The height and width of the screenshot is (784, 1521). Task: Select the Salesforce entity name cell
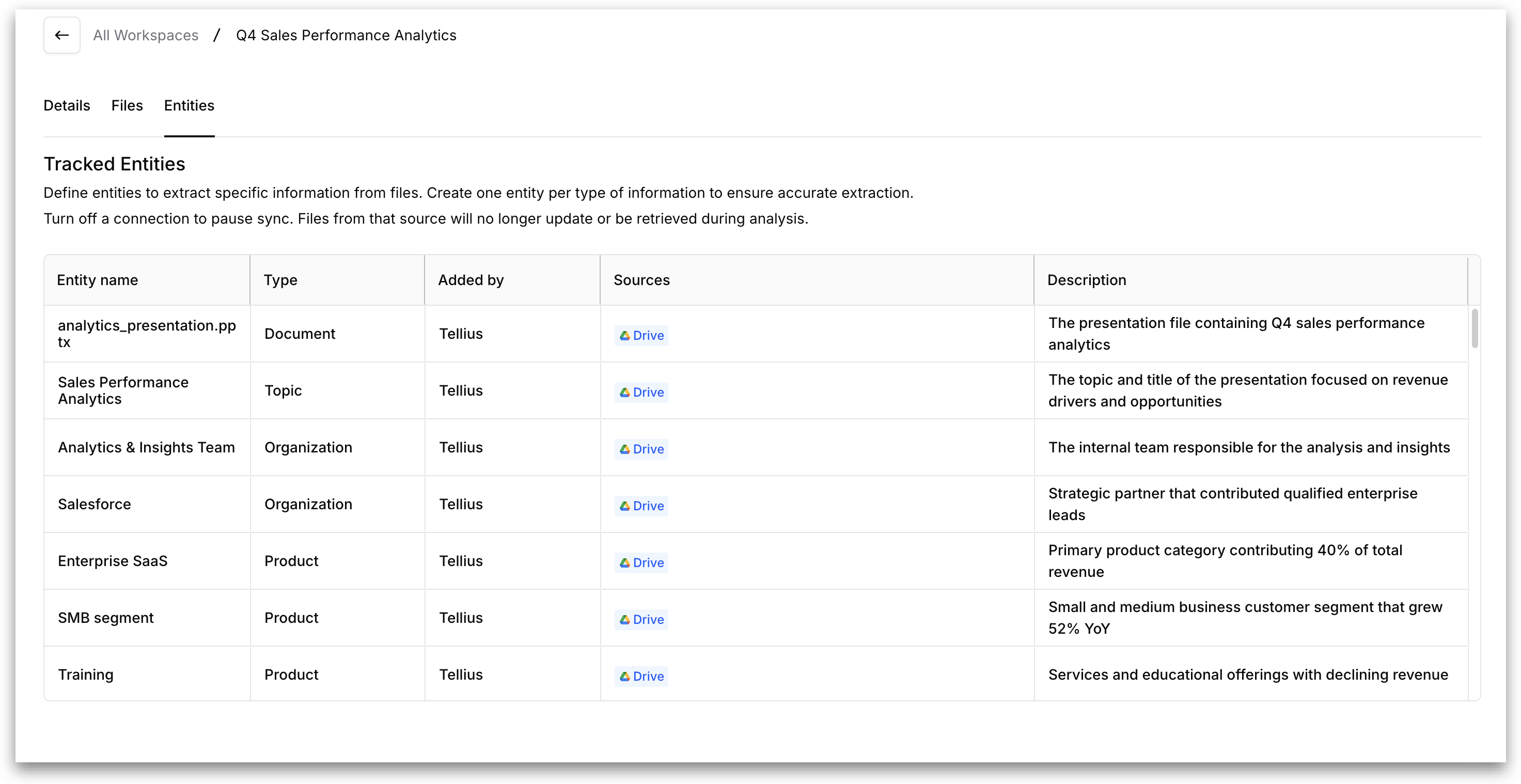[x=95, y=504]
